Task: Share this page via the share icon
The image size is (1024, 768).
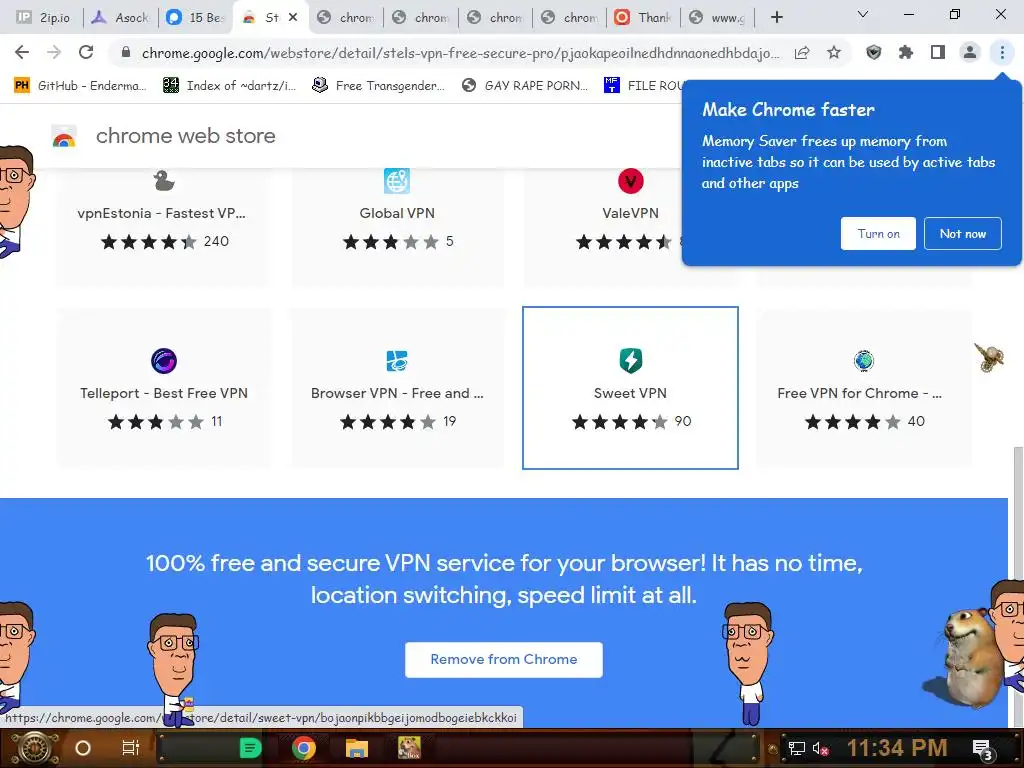Action: click(x=802, y=52)
